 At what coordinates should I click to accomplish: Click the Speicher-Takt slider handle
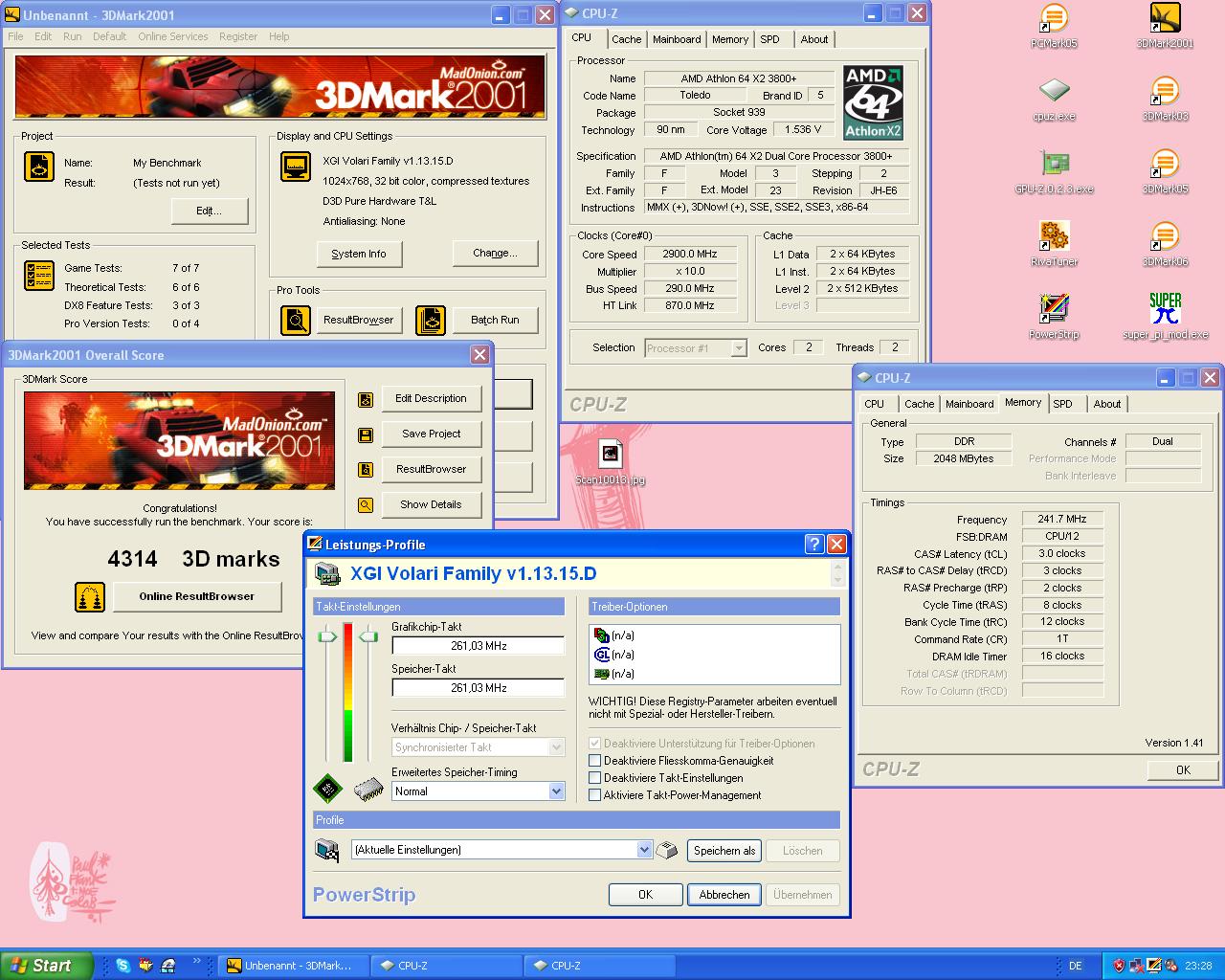click(x=368, y=636)
